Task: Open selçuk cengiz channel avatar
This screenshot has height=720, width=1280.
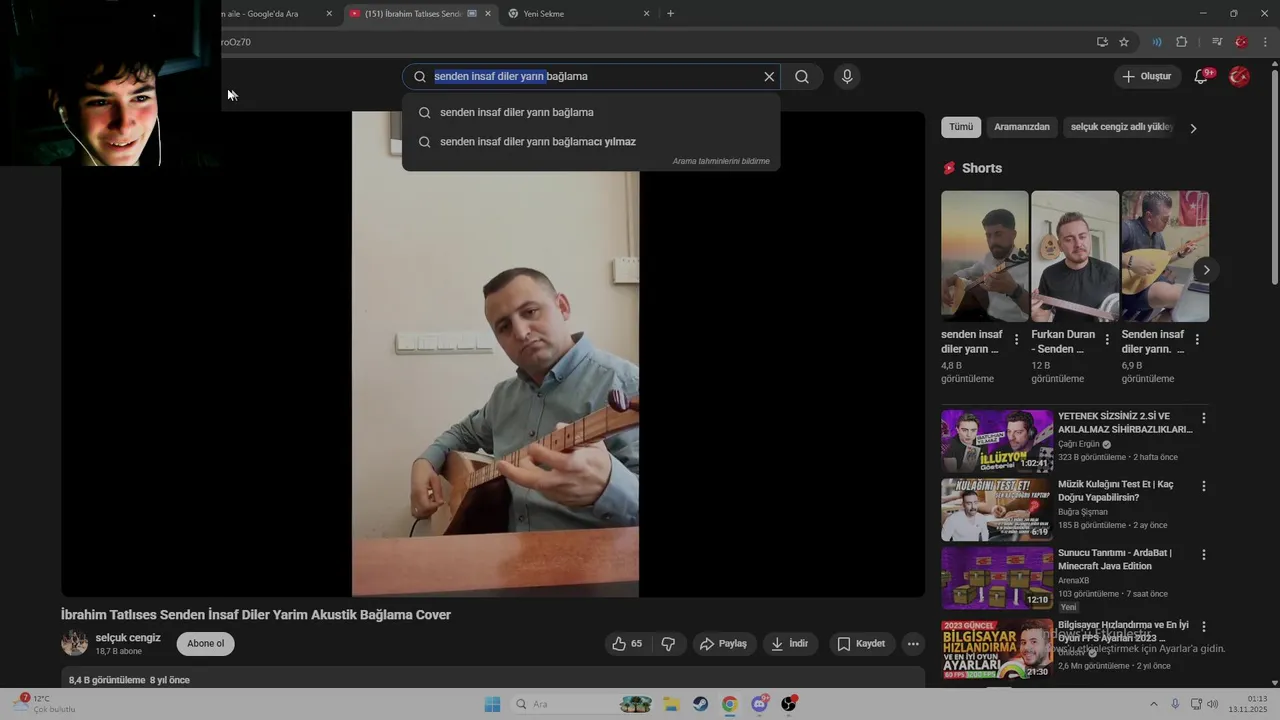Action: (75, 643)
